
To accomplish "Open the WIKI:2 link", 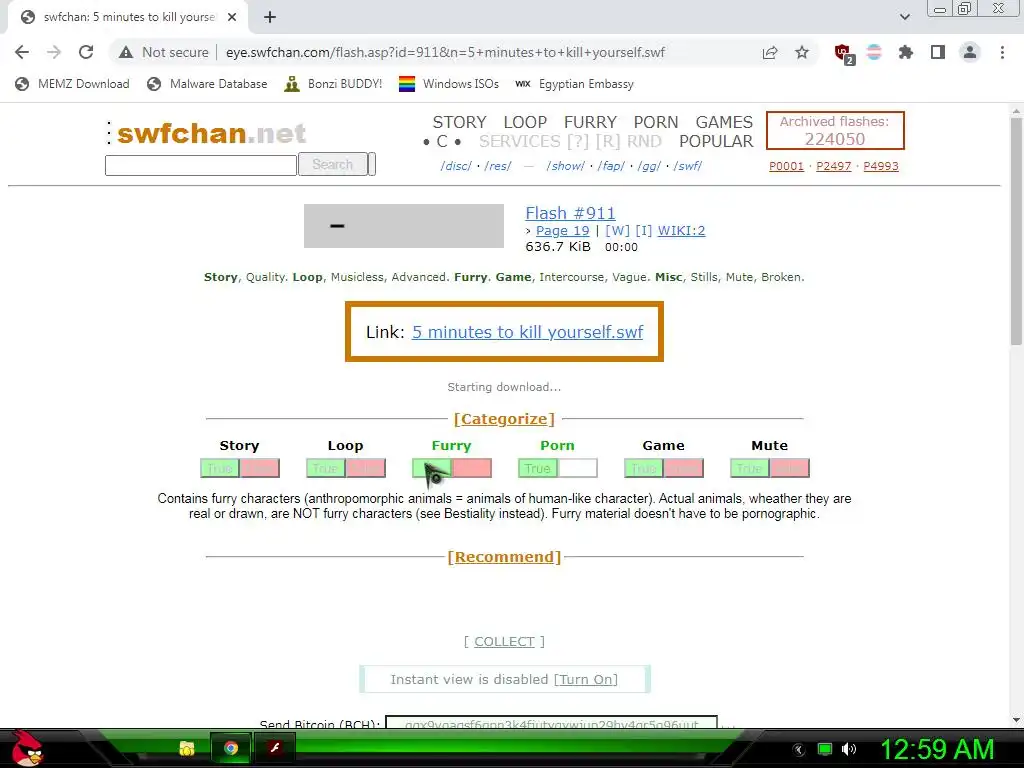I will point(681,231).
